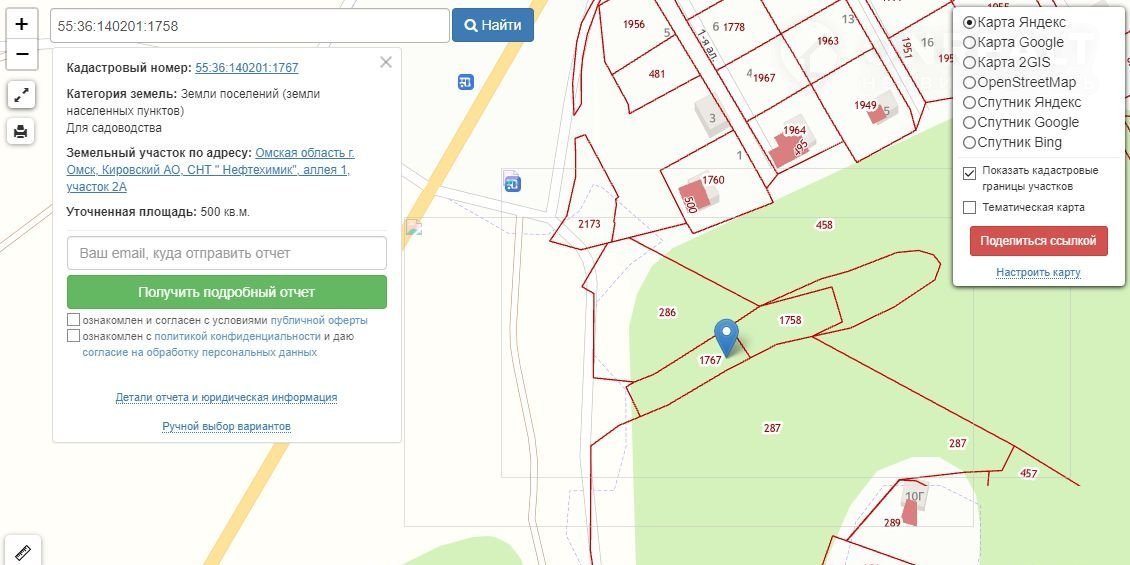Click the blue location pin marker
1130x565 pixels.
[727, 336]
